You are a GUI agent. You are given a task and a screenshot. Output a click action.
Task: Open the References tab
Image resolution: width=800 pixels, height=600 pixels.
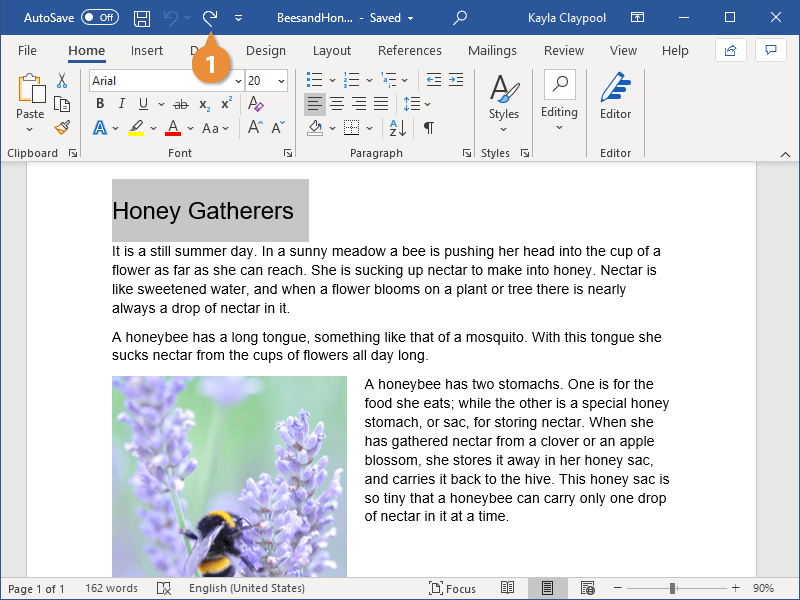tap(409, 51)
